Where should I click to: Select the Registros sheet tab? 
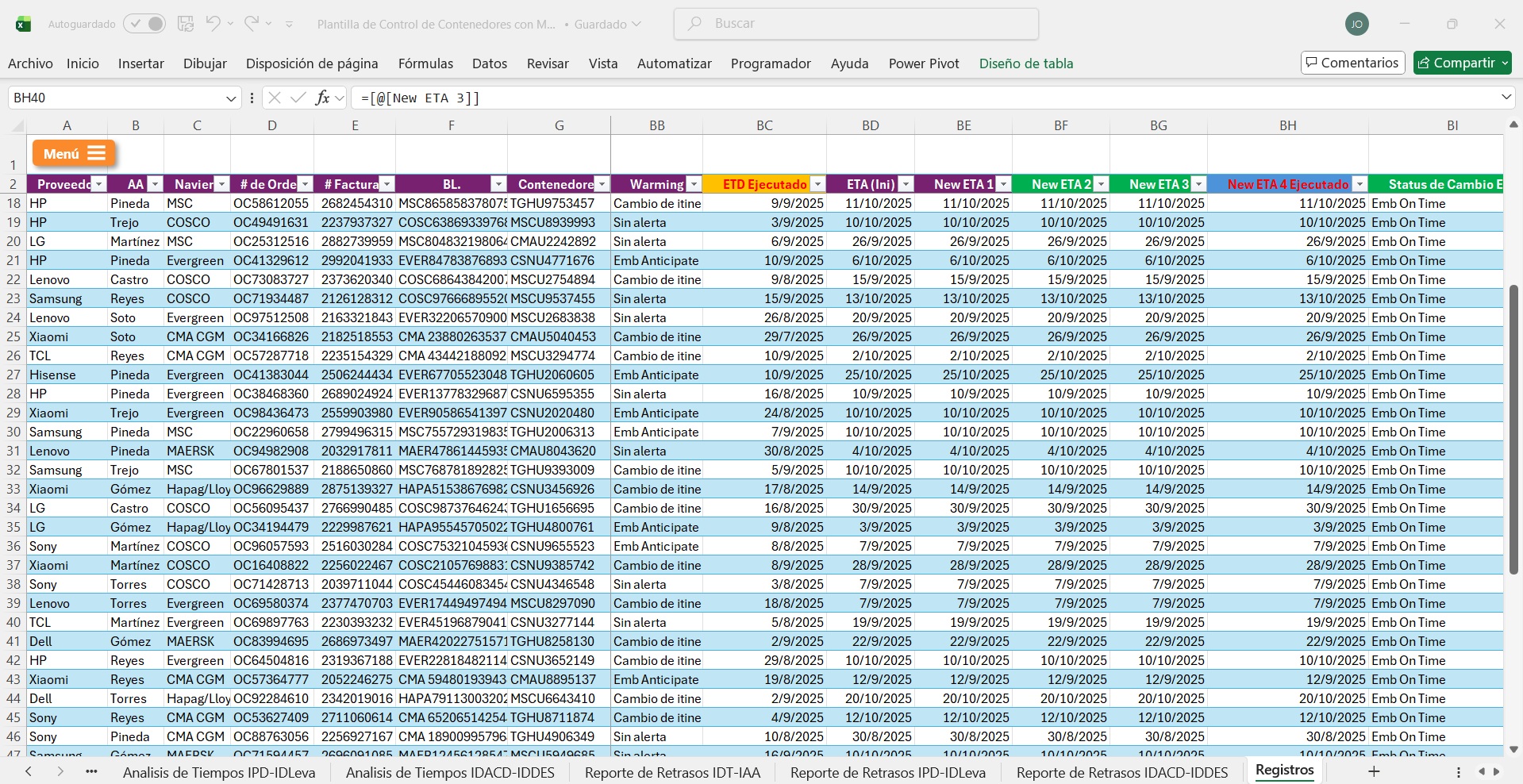point(1285,771)
